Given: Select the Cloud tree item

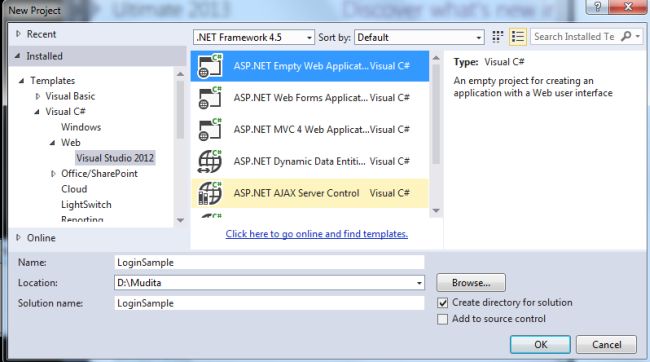Looking at the screenshot, I should [74, 189].
